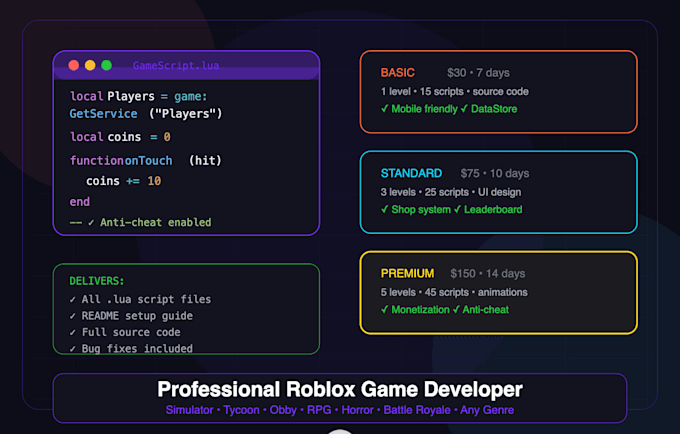
Task: Click the "Obby" genre label
Action: (x=283, y=410)
